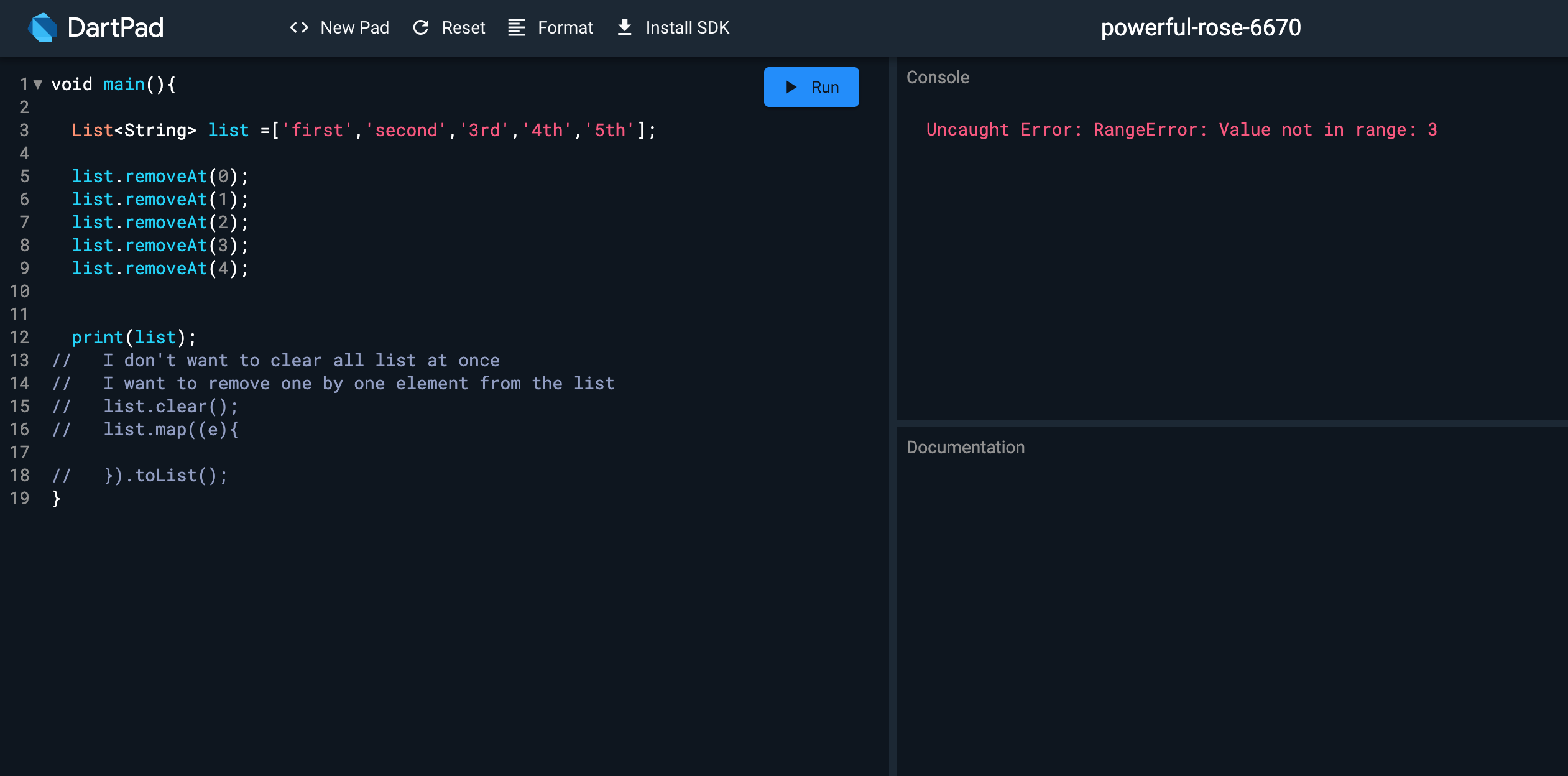
Task: Click the Reset circular arrow icon
Action: click(x=421, y=27)
